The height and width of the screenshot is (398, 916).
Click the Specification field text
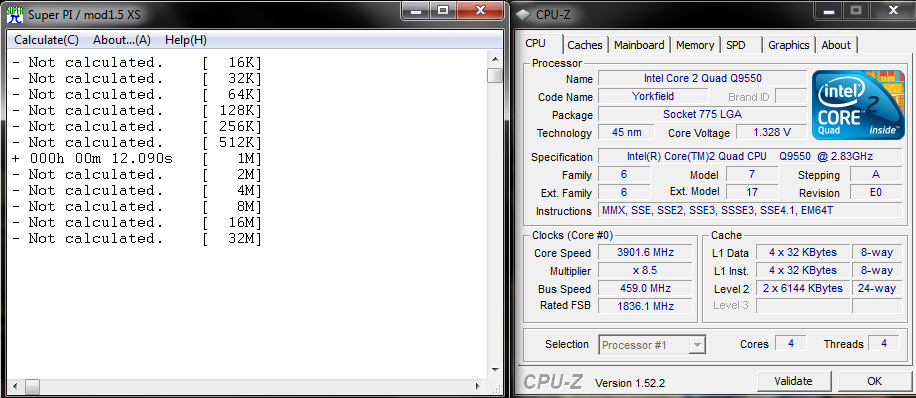pos(750,157)
